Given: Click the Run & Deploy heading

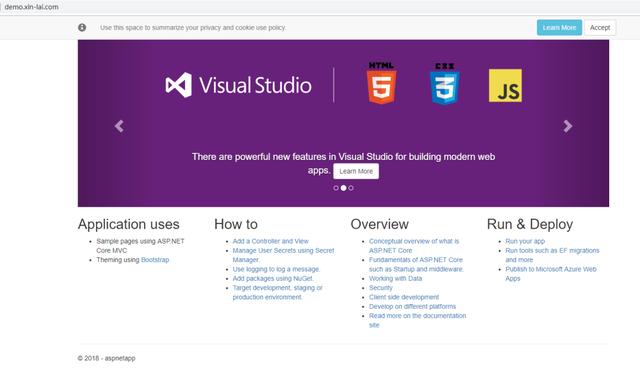Looking at the screenshot, I should [530, 224].
